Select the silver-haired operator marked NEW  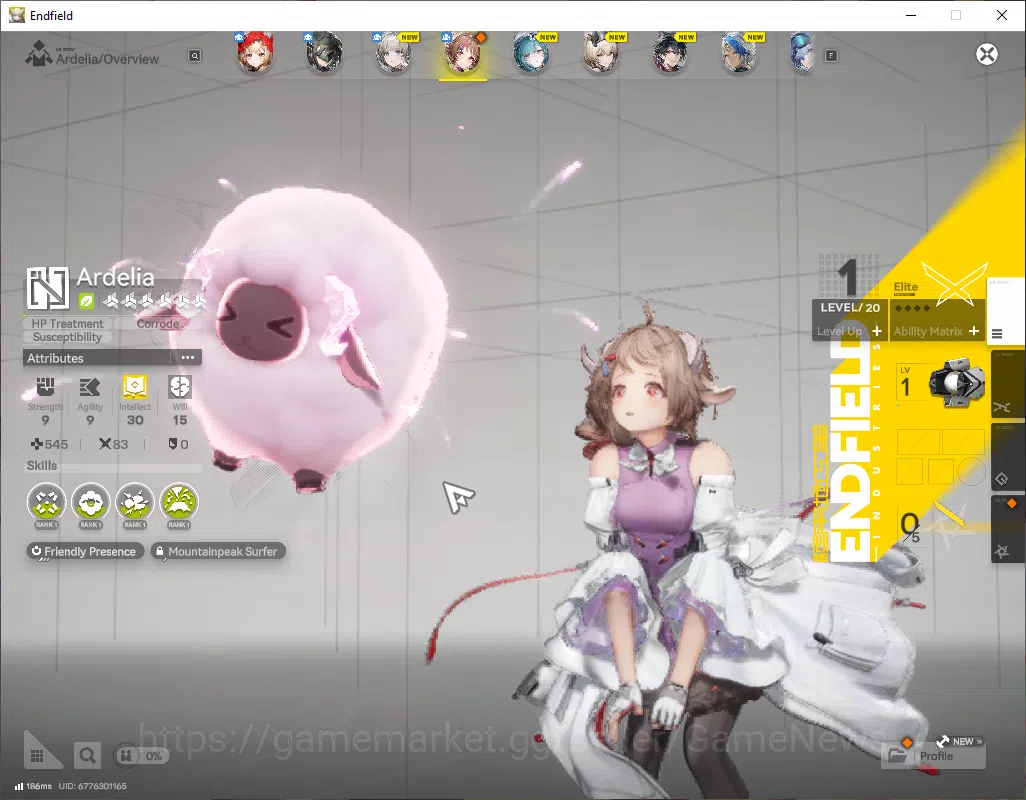(394, 54)
